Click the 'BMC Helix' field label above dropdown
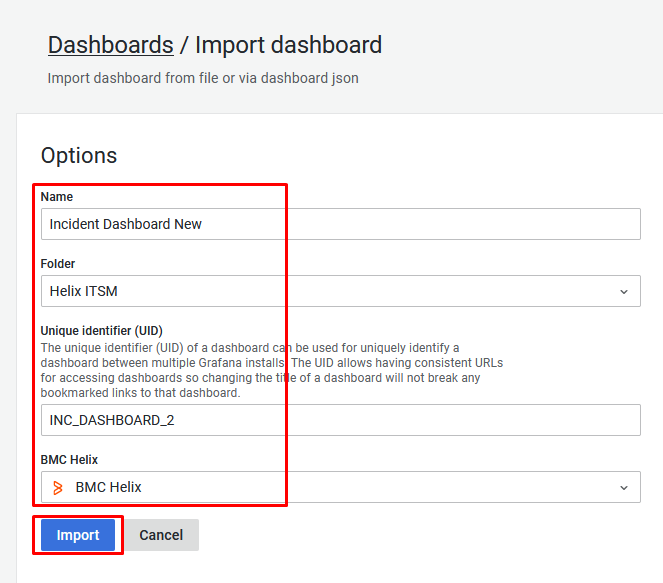 tap(69, 460)
